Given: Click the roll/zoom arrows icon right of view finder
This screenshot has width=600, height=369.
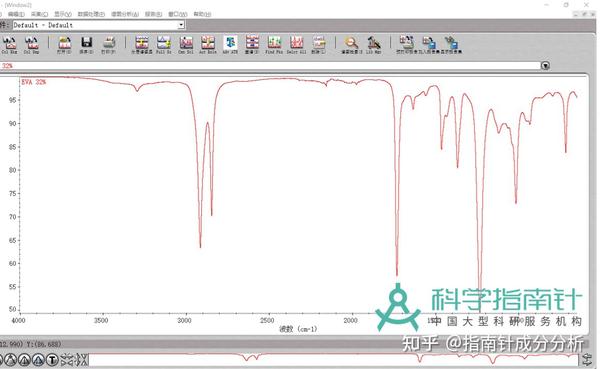Looking at the screenshot, I should (x=587, y=359).
